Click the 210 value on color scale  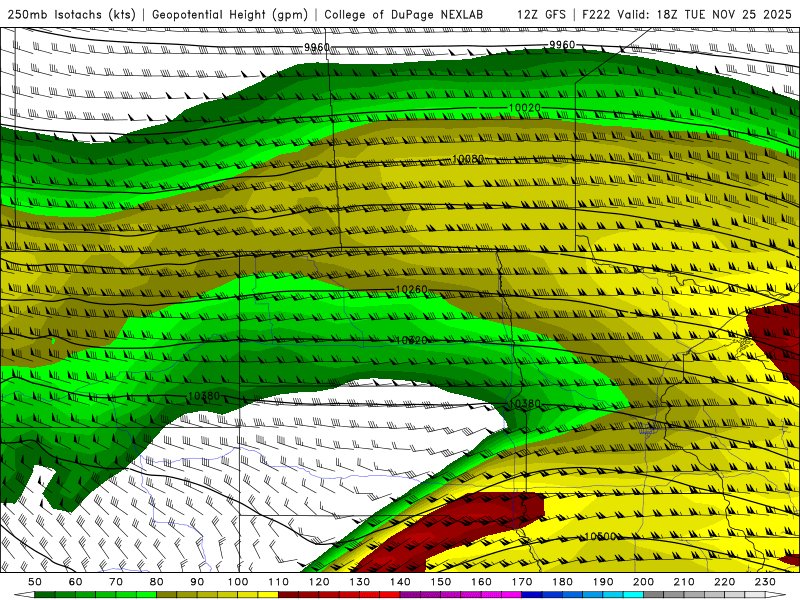point(684,582)
